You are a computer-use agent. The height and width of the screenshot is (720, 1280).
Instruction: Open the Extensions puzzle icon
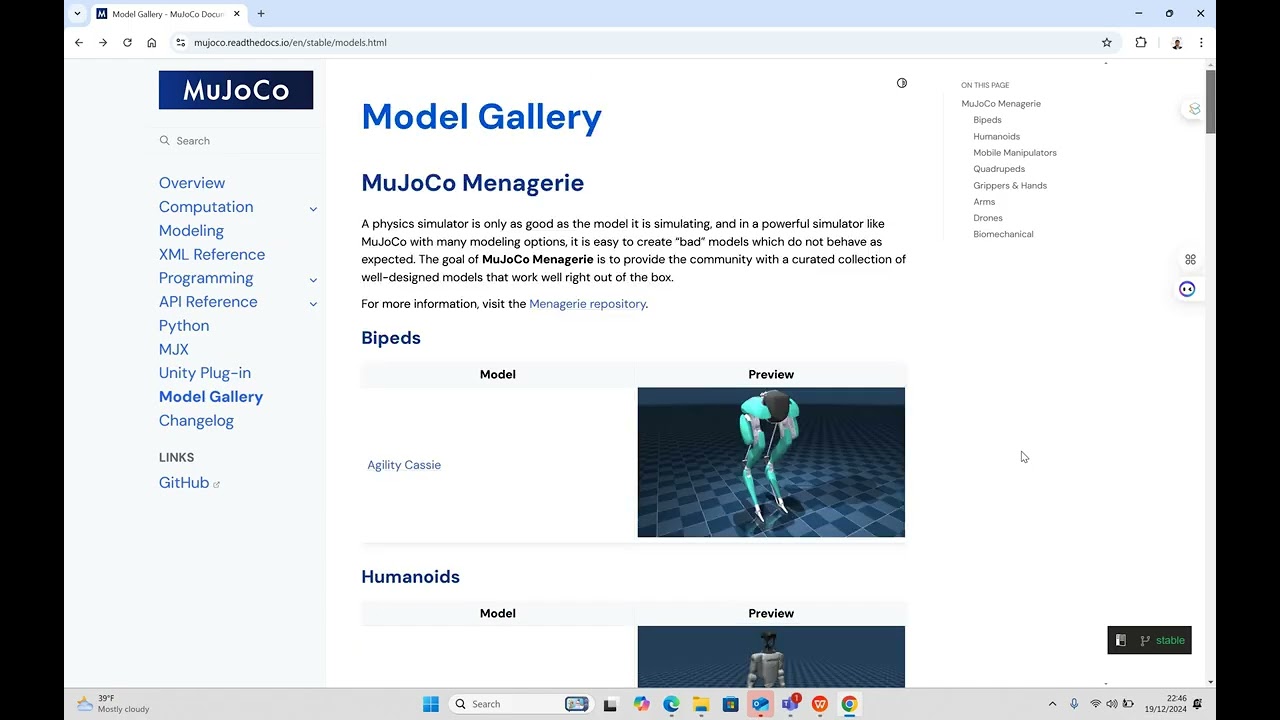coord(1141,43)
